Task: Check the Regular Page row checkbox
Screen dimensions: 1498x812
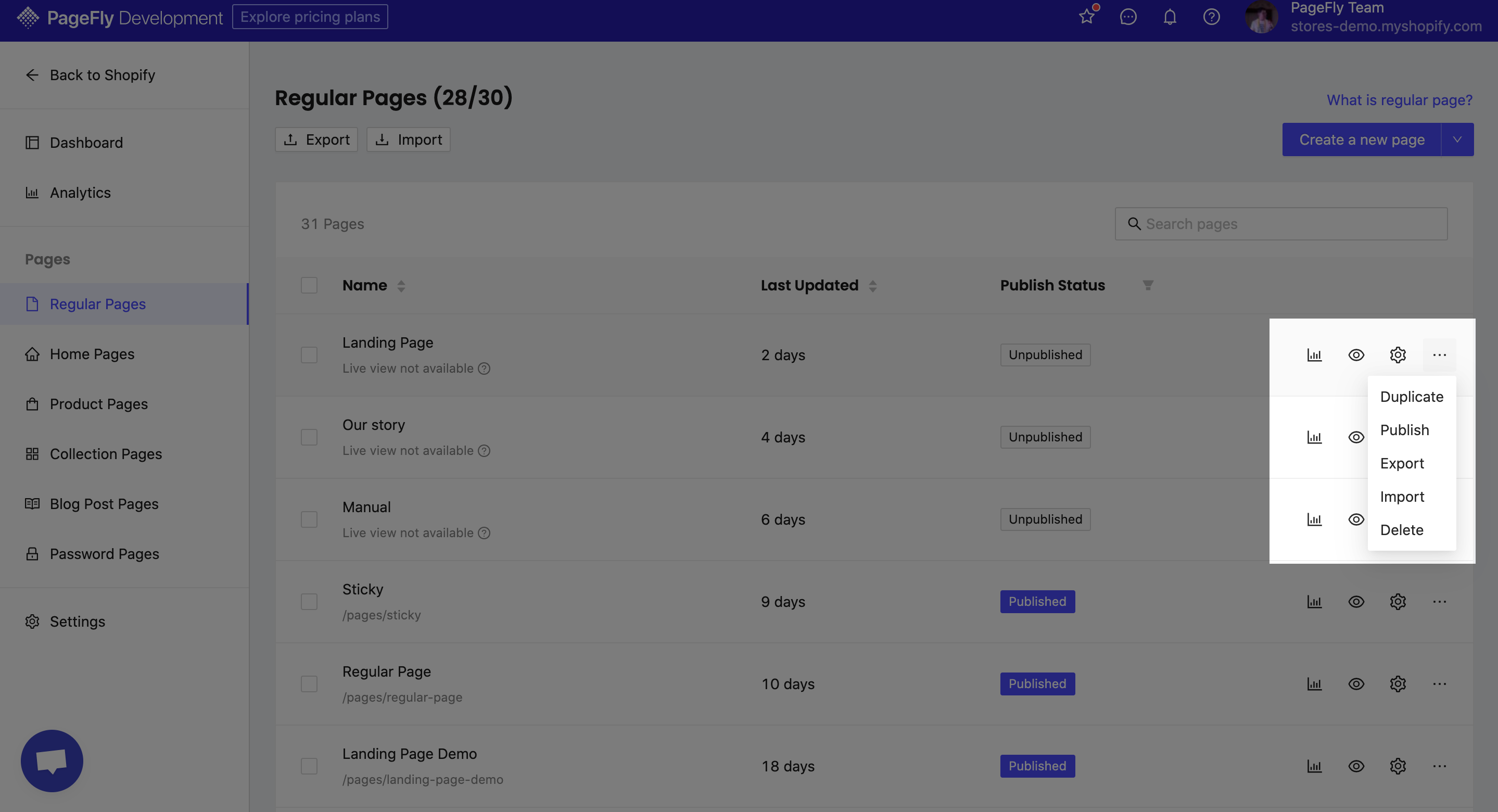Action: point(309,684)
